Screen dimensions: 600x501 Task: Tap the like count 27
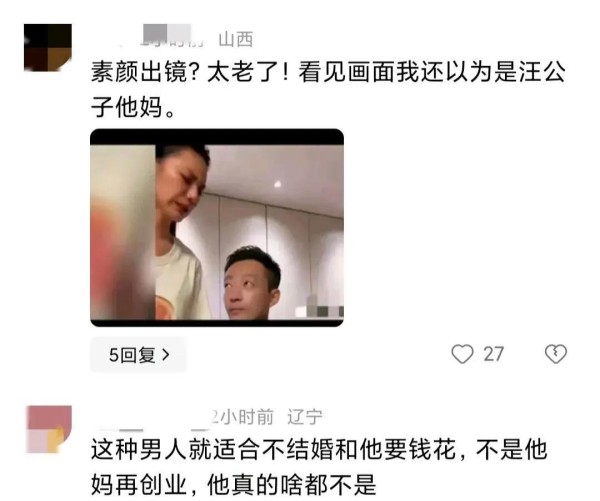coord(493,354)
